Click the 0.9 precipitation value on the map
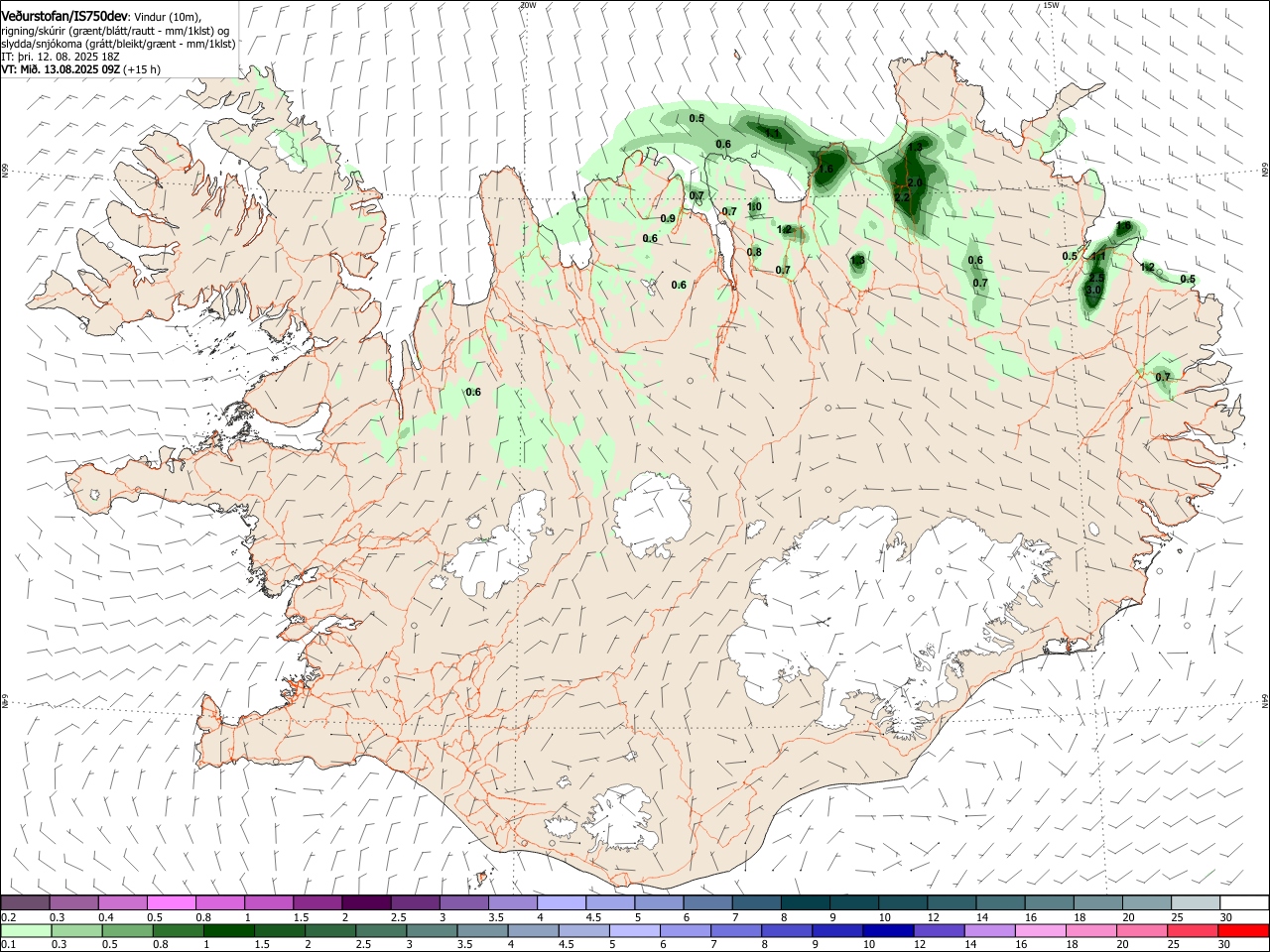The image size is (1270, 952). [668, 219]
